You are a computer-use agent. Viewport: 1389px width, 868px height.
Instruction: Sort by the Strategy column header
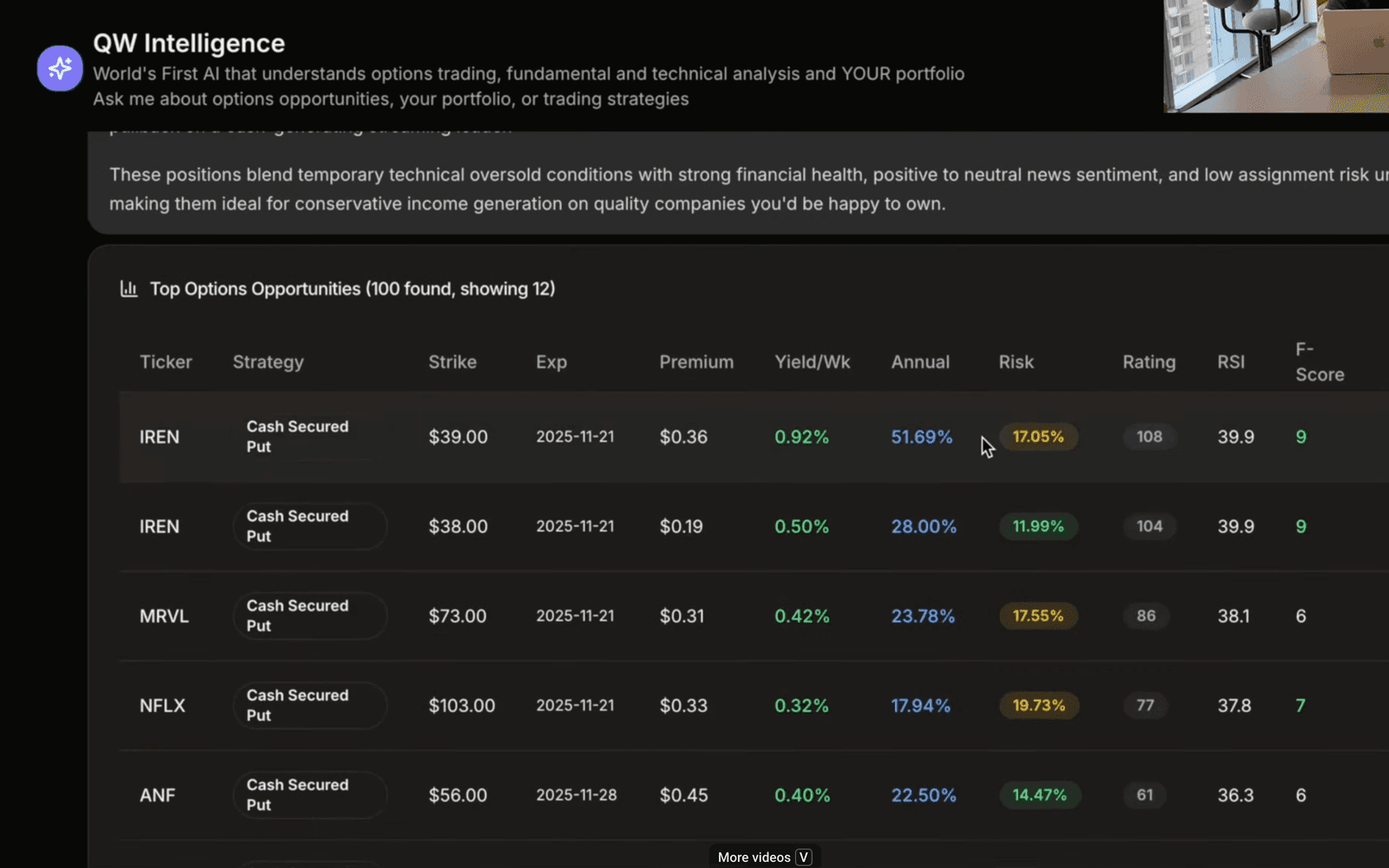click(x=268, y=362)
